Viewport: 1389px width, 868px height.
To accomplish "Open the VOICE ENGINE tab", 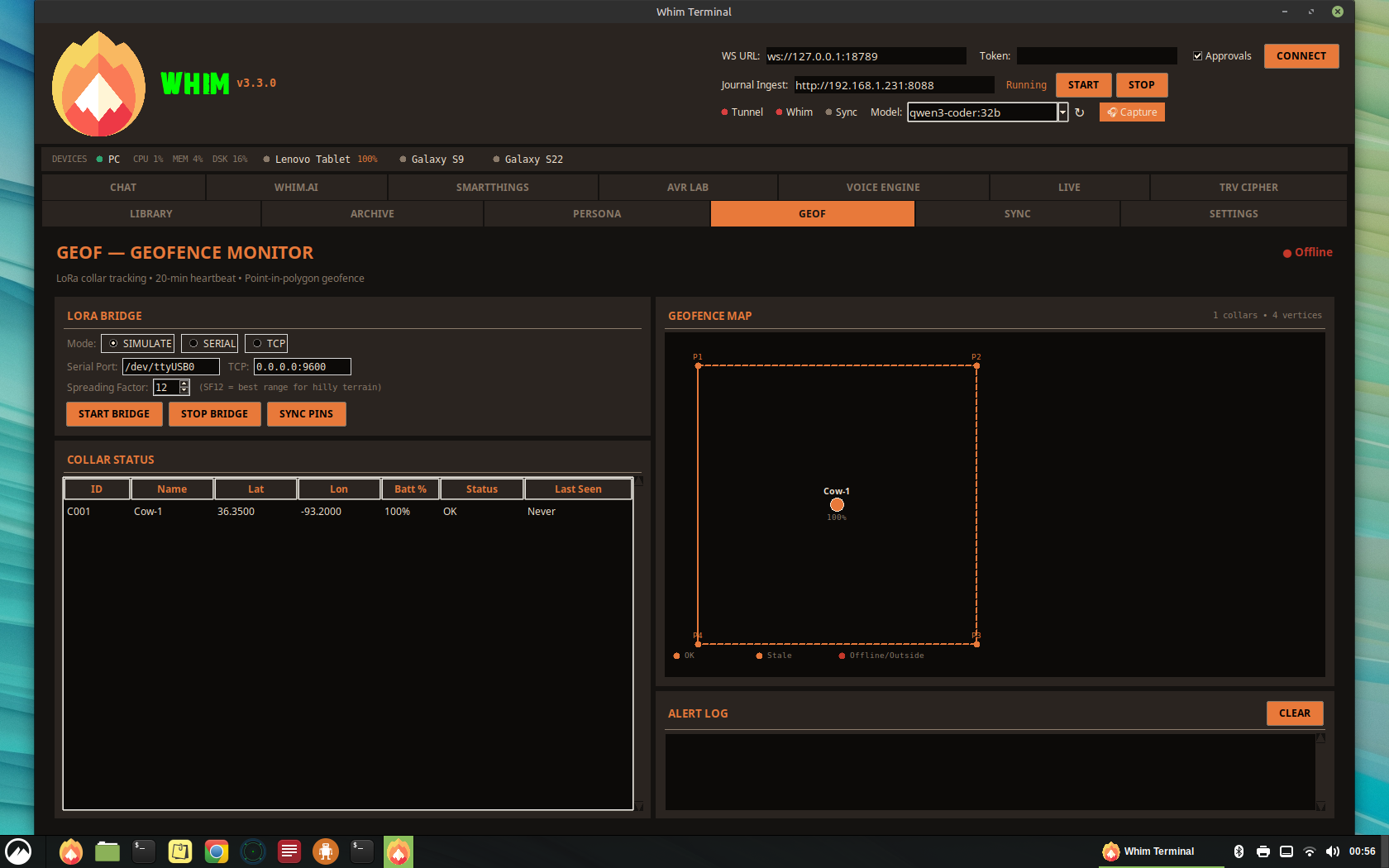I will [x=883, y=187].
